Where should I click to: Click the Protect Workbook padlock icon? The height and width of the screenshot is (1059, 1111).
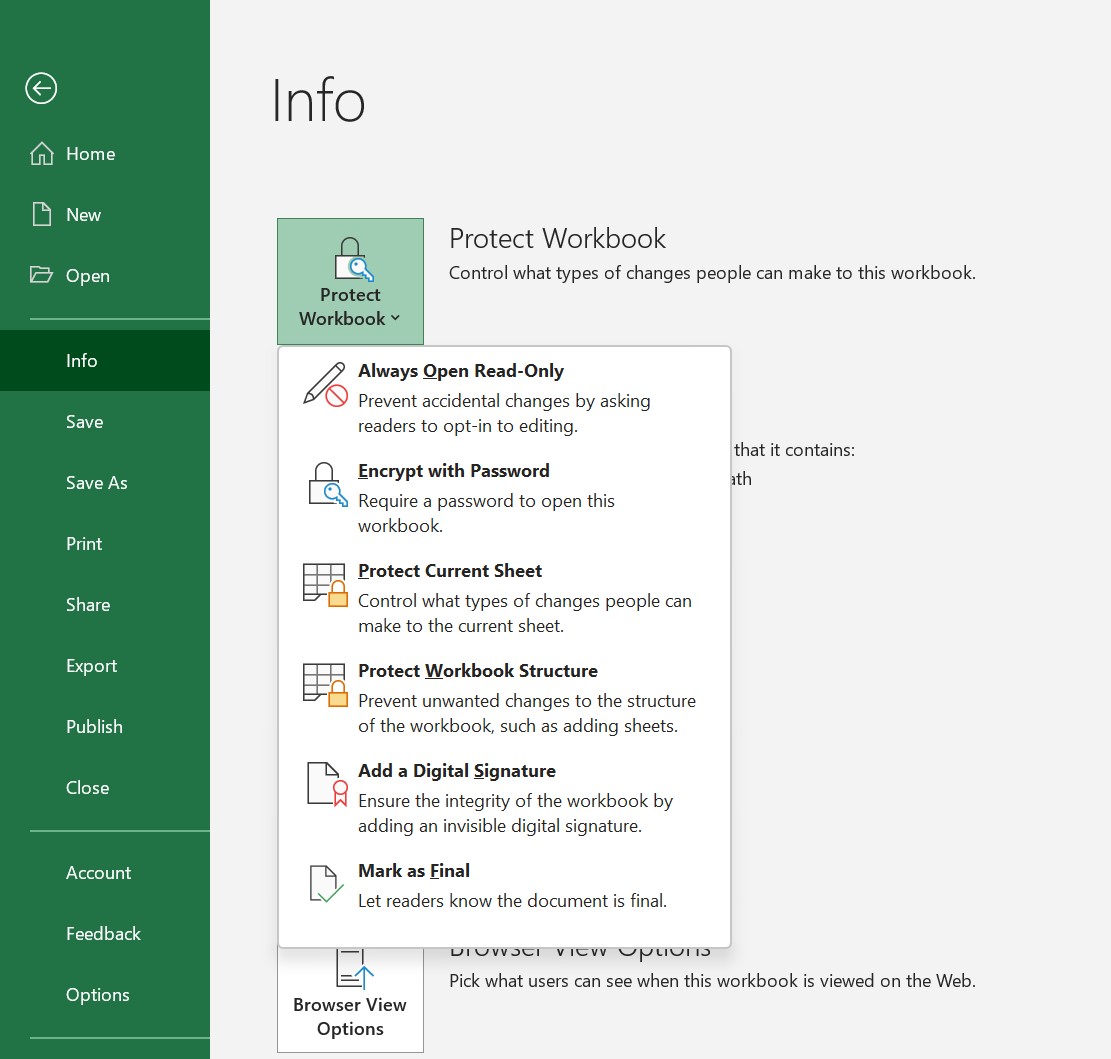point(350,258)
